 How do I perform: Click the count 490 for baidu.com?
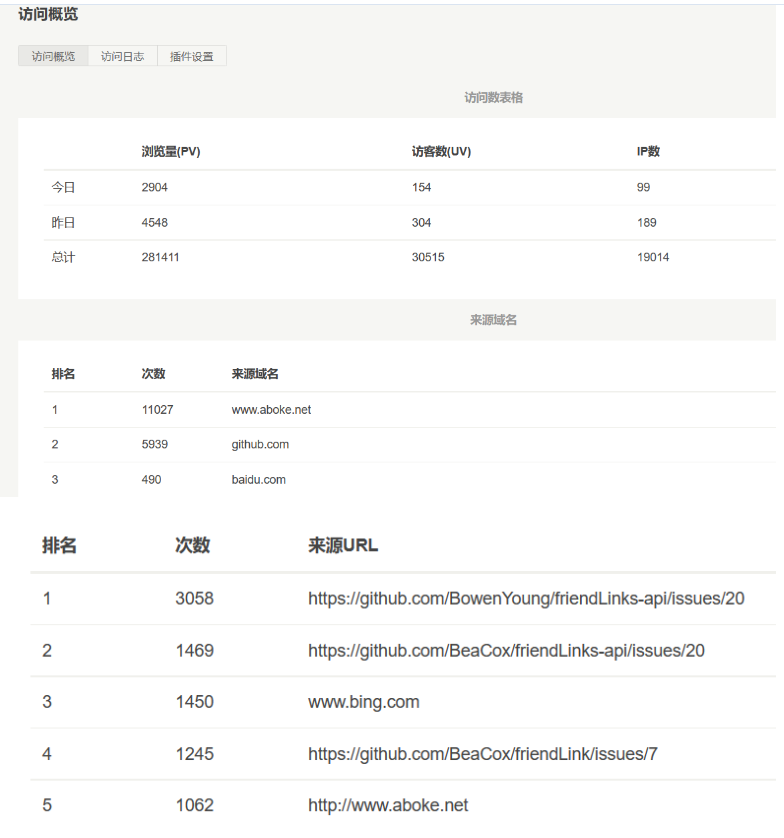coord(151,479)
